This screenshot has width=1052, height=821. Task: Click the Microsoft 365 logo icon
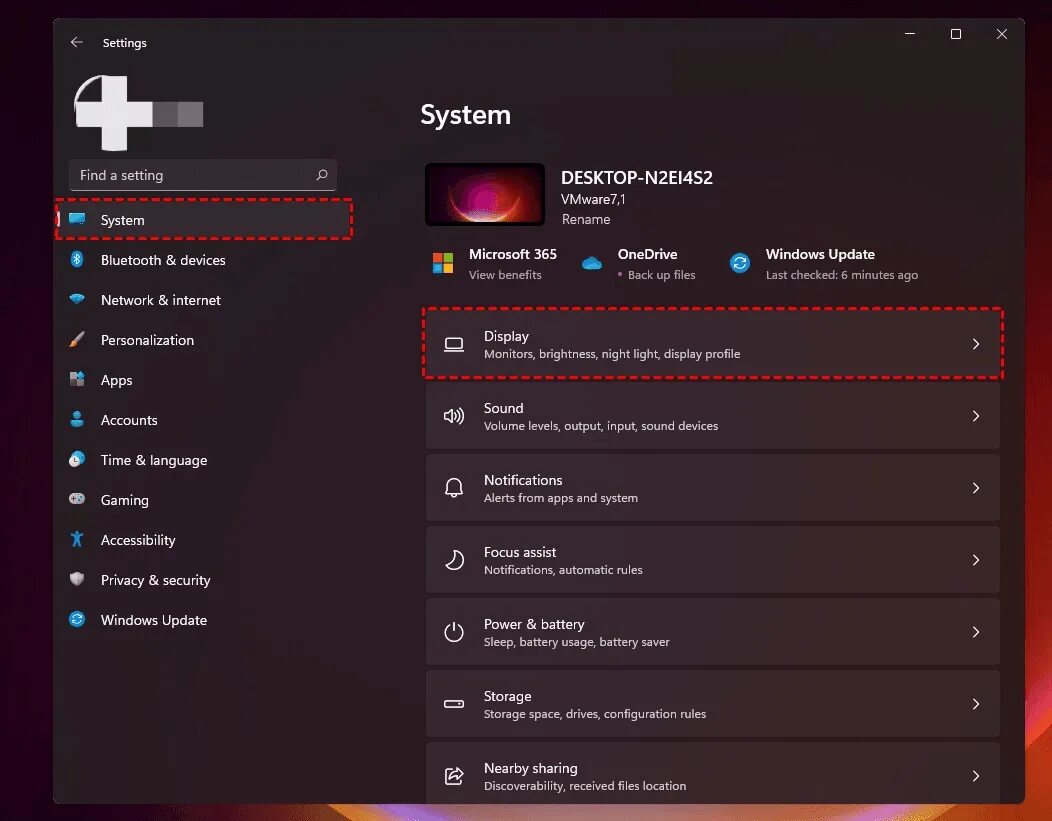coord(443,263)
